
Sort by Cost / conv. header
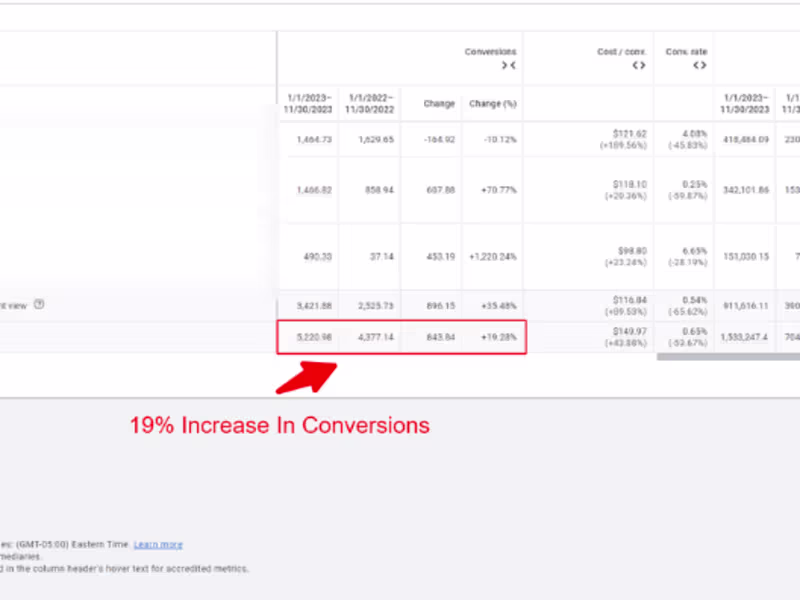click(x=621, y=52)
